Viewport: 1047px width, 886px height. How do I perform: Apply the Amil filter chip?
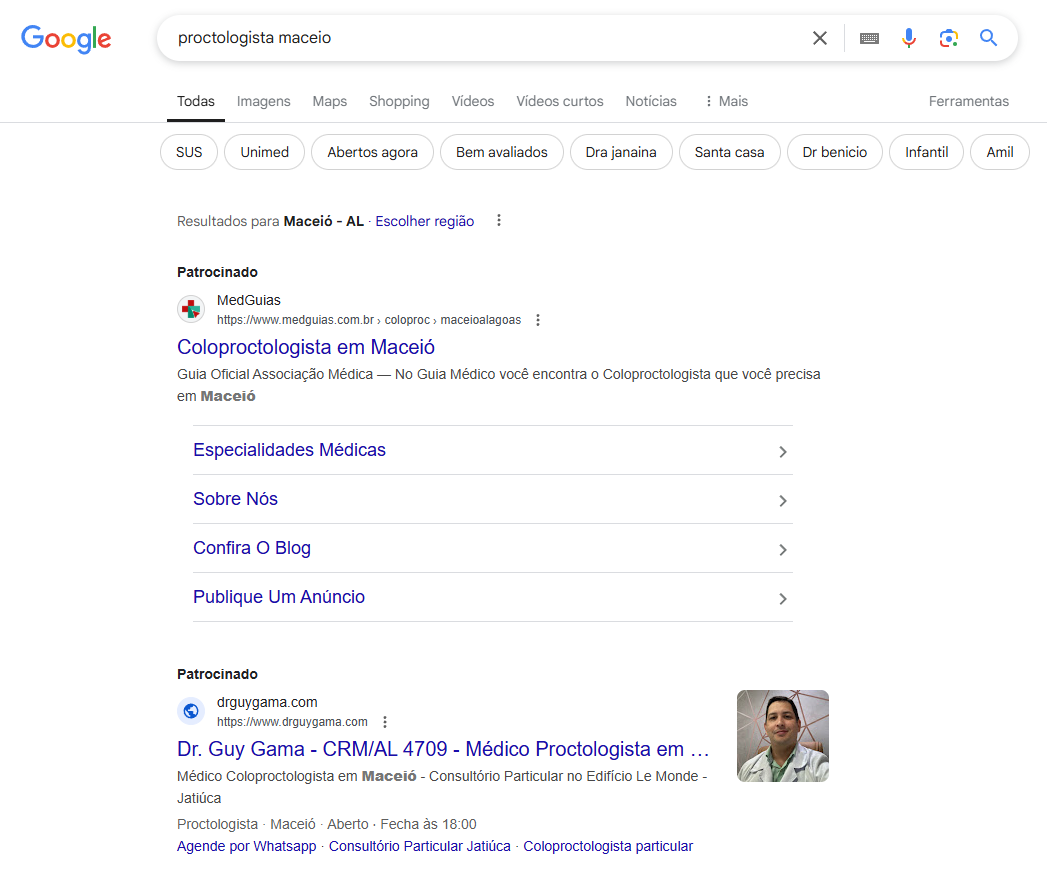[1000, 152]
